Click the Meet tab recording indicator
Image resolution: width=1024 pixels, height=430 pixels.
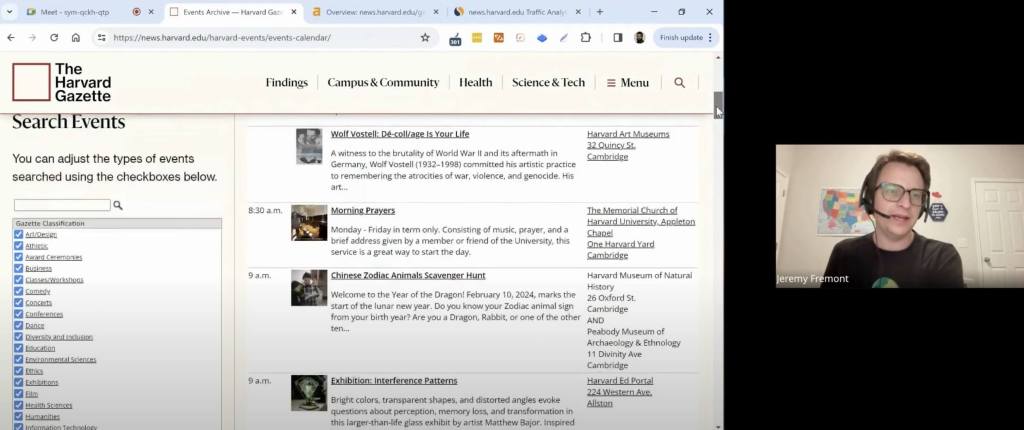(136, 12)
